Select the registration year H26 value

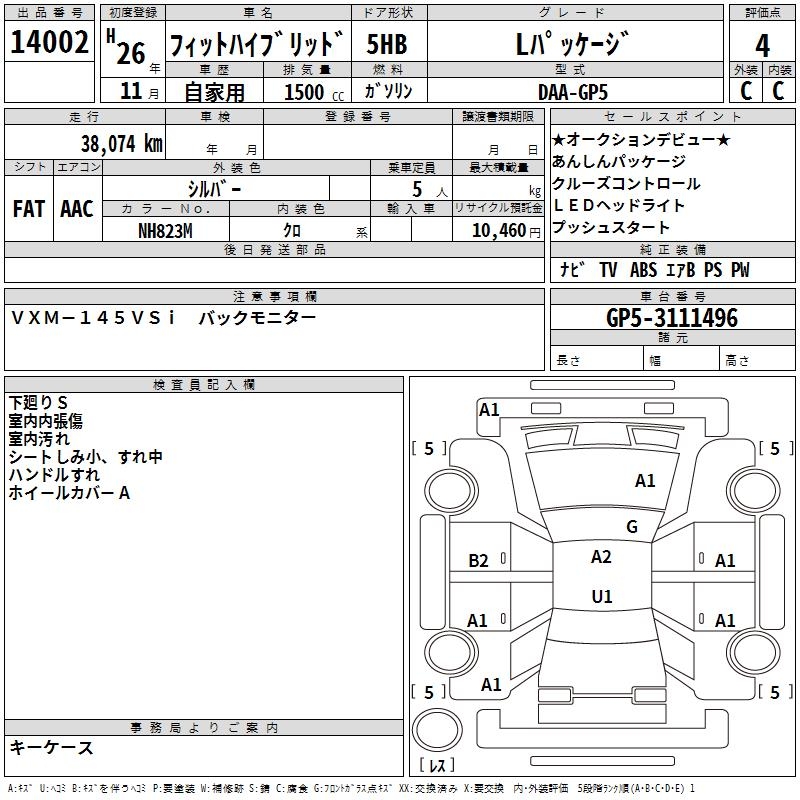point(127,48)
